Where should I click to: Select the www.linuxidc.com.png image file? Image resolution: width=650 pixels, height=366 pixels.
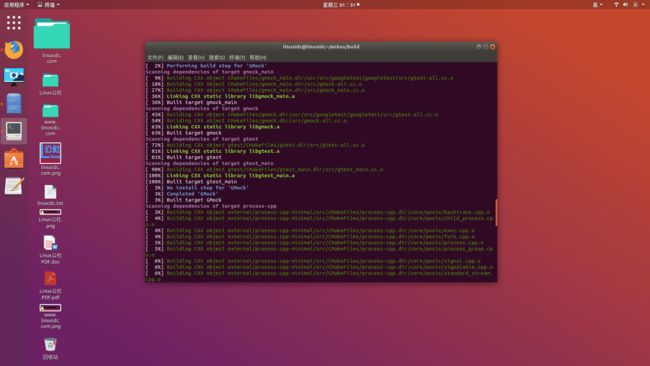pos(51,308)
